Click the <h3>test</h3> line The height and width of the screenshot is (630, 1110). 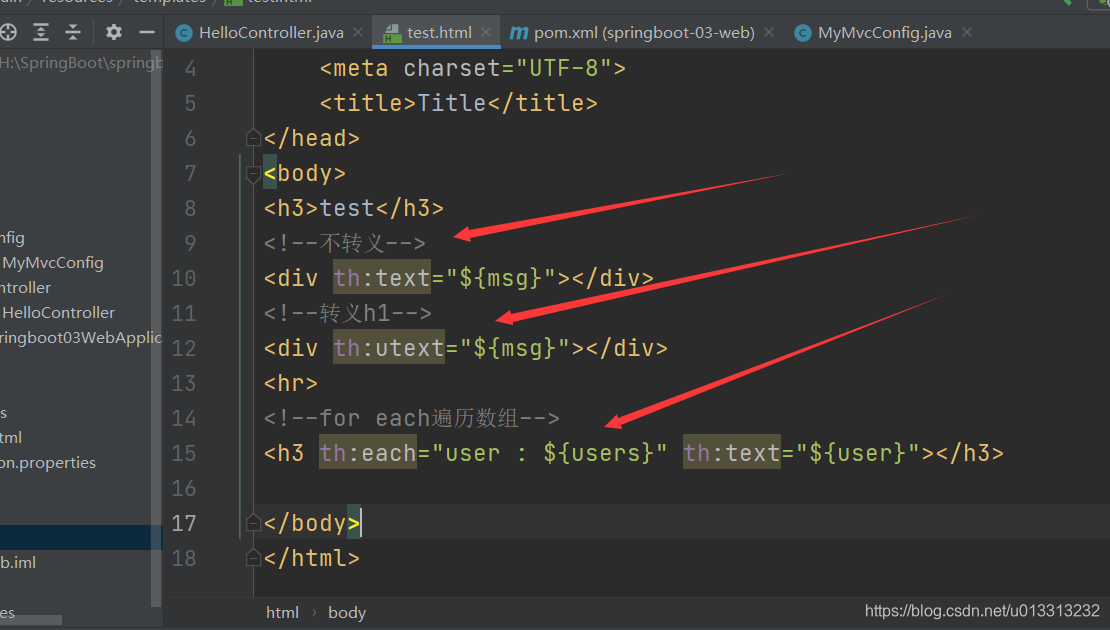[x=354, y=208]
